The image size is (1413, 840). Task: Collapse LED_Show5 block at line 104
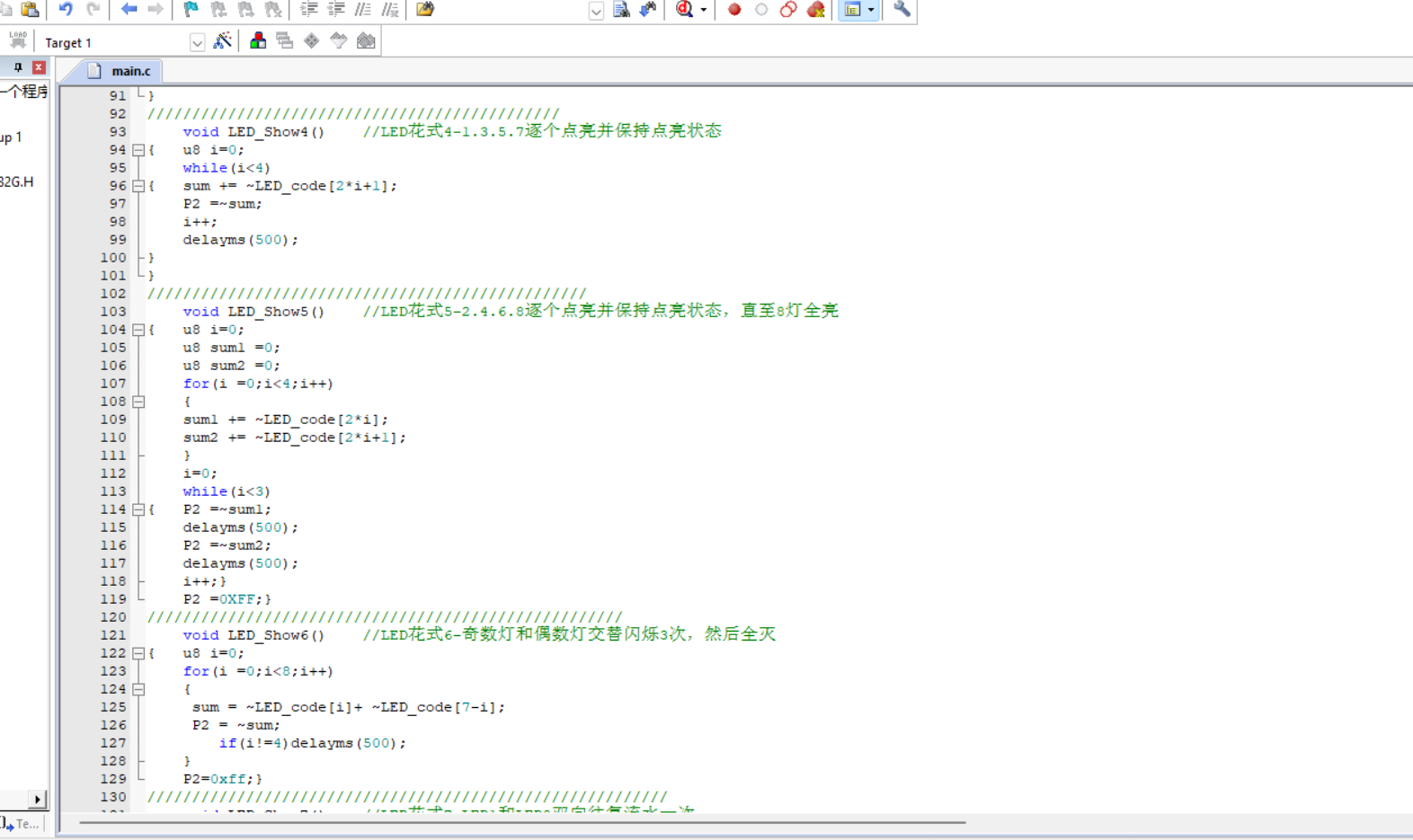click(138, 330)
